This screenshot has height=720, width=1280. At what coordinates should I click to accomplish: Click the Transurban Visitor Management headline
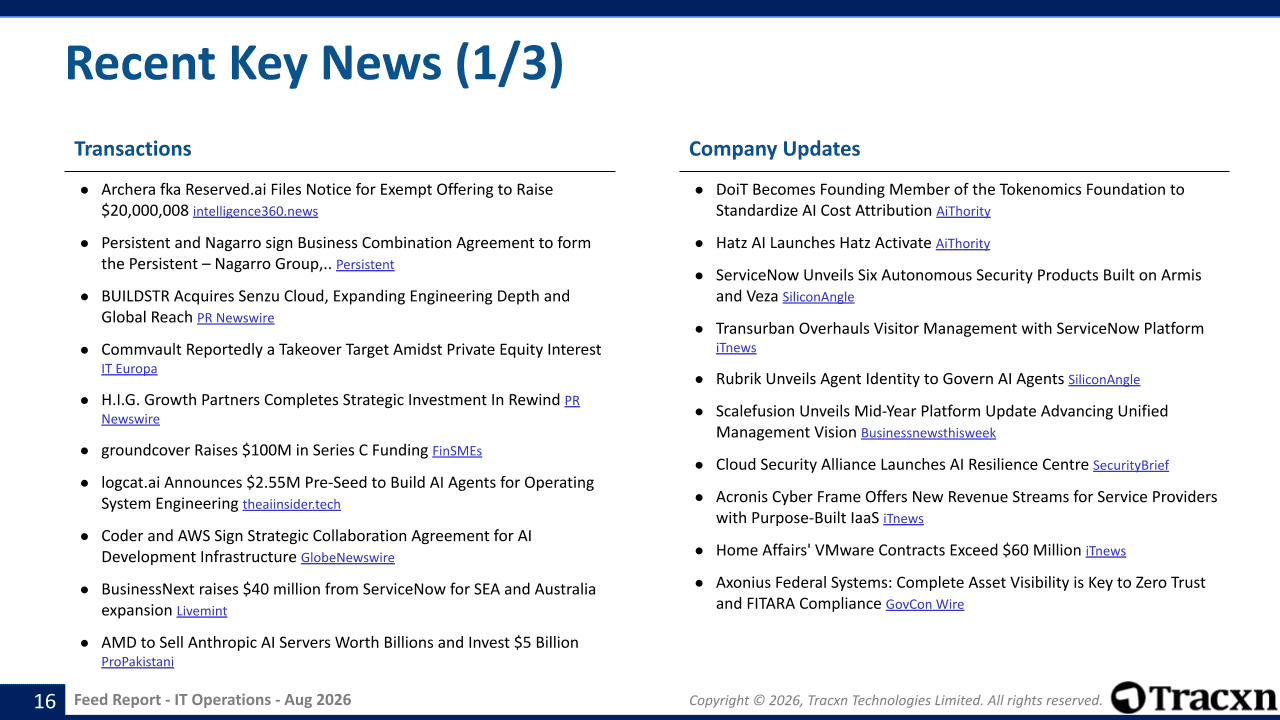(x=960, y=329)
